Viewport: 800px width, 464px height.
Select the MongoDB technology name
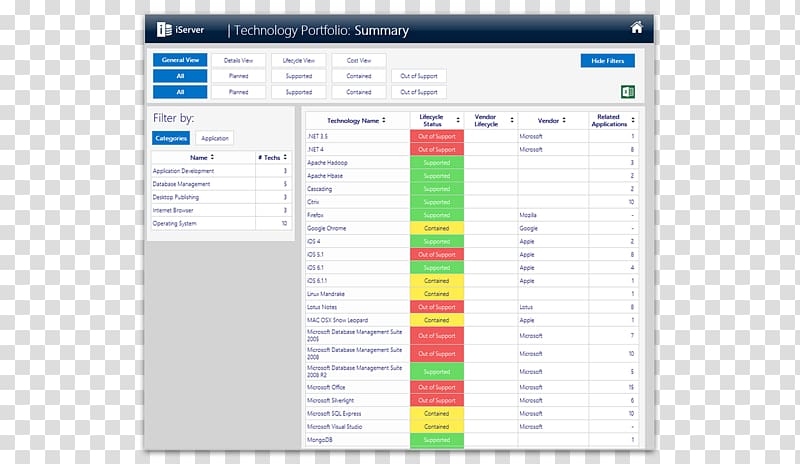tap(319, 440)
